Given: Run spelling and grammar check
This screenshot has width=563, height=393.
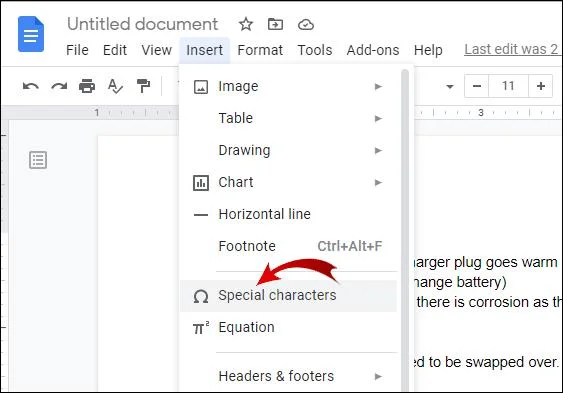Looking at the screenshot, I should click(x=115, y=86).
